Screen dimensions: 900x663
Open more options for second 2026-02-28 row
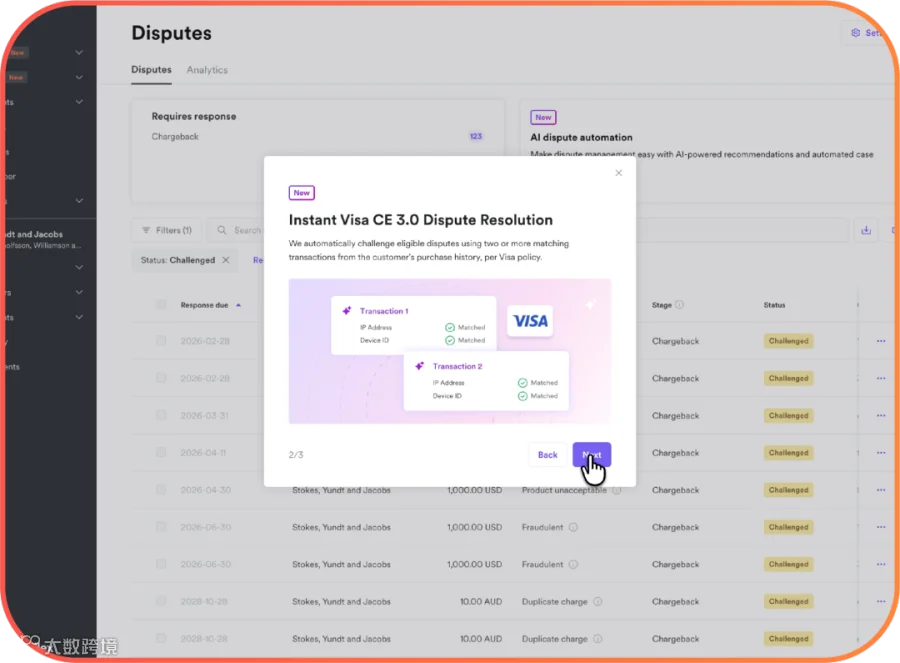(881, 378)
